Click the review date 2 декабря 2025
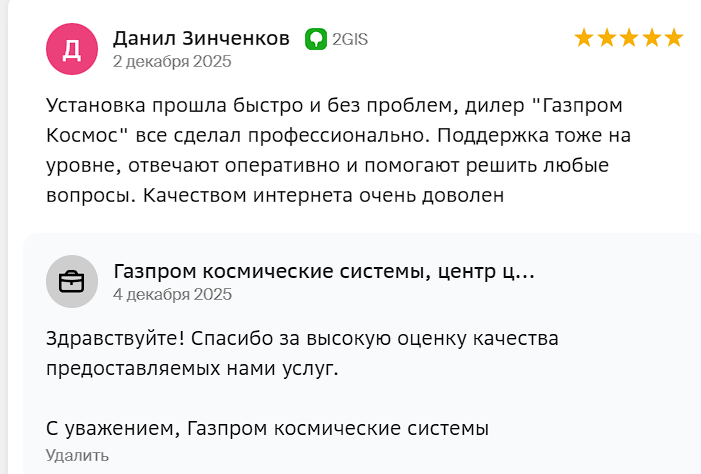The image size is (701, 474). 171,61
